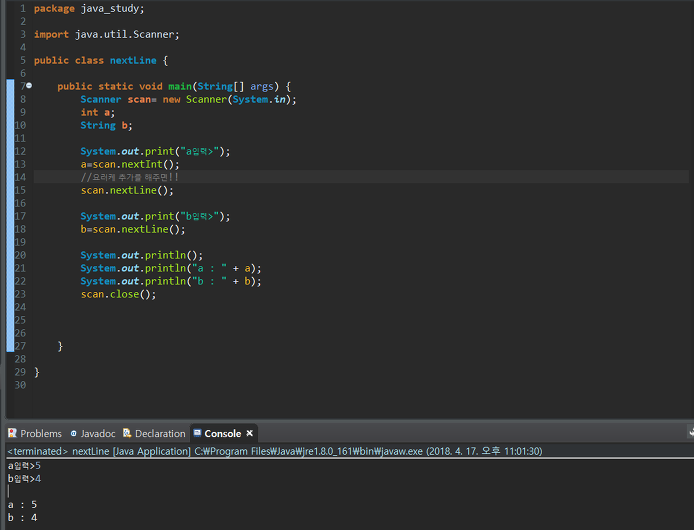
Task: Click line number 29 in gutter
Action: [20, 372]
